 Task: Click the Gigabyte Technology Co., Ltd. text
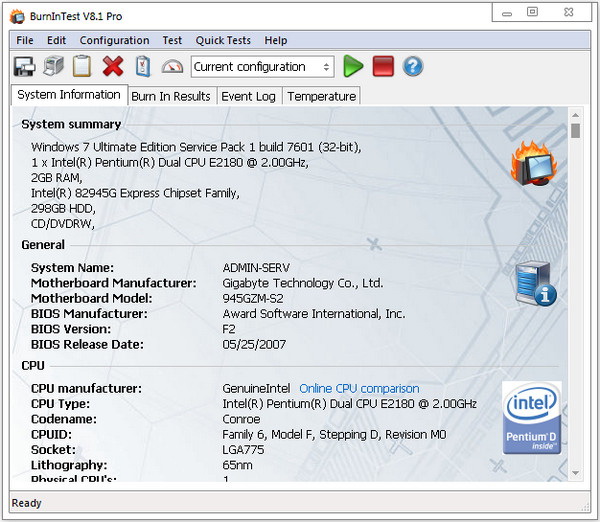click(x=303, y=283)
